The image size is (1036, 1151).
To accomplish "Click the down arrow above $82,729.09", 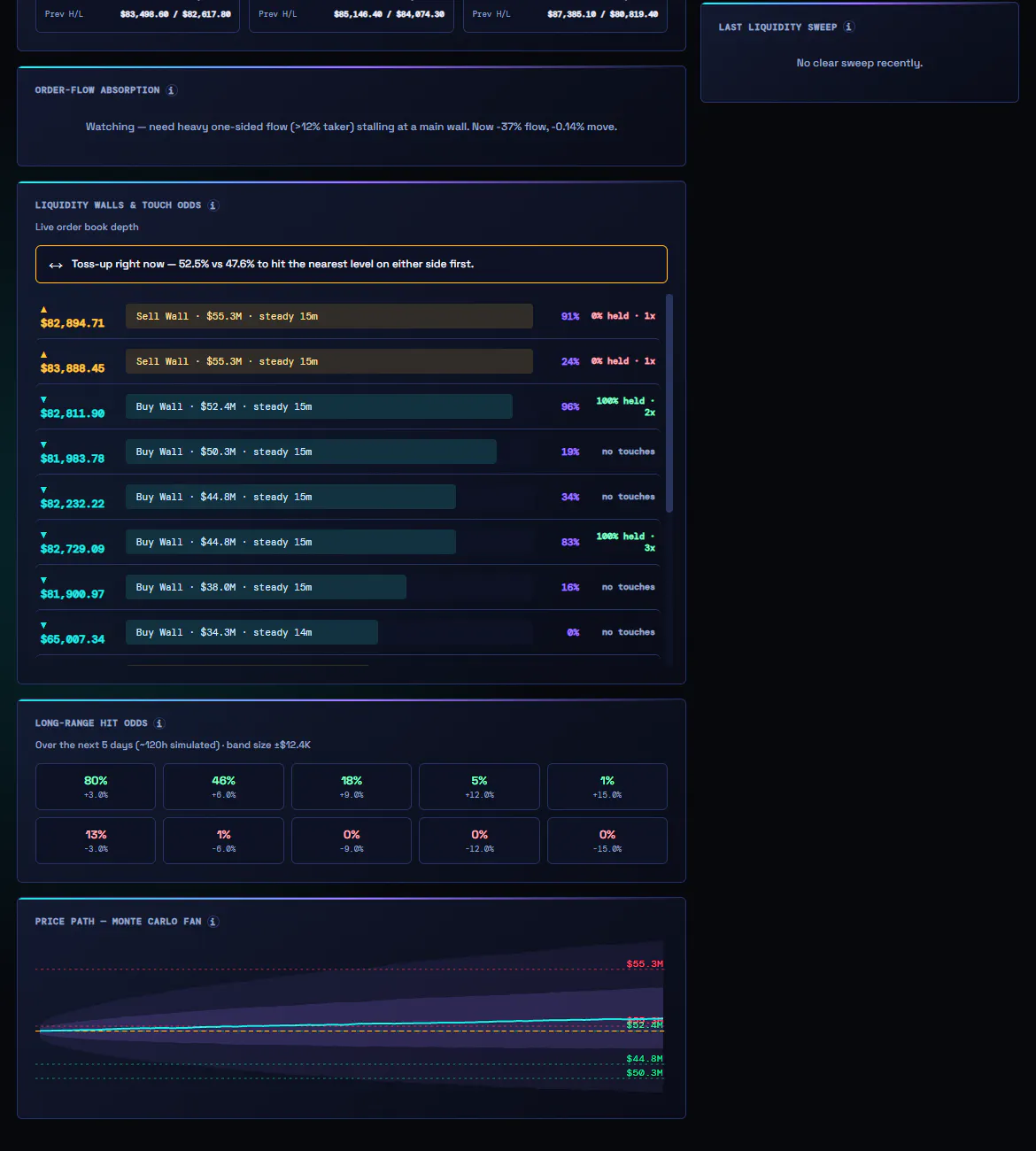I will 44,535.
